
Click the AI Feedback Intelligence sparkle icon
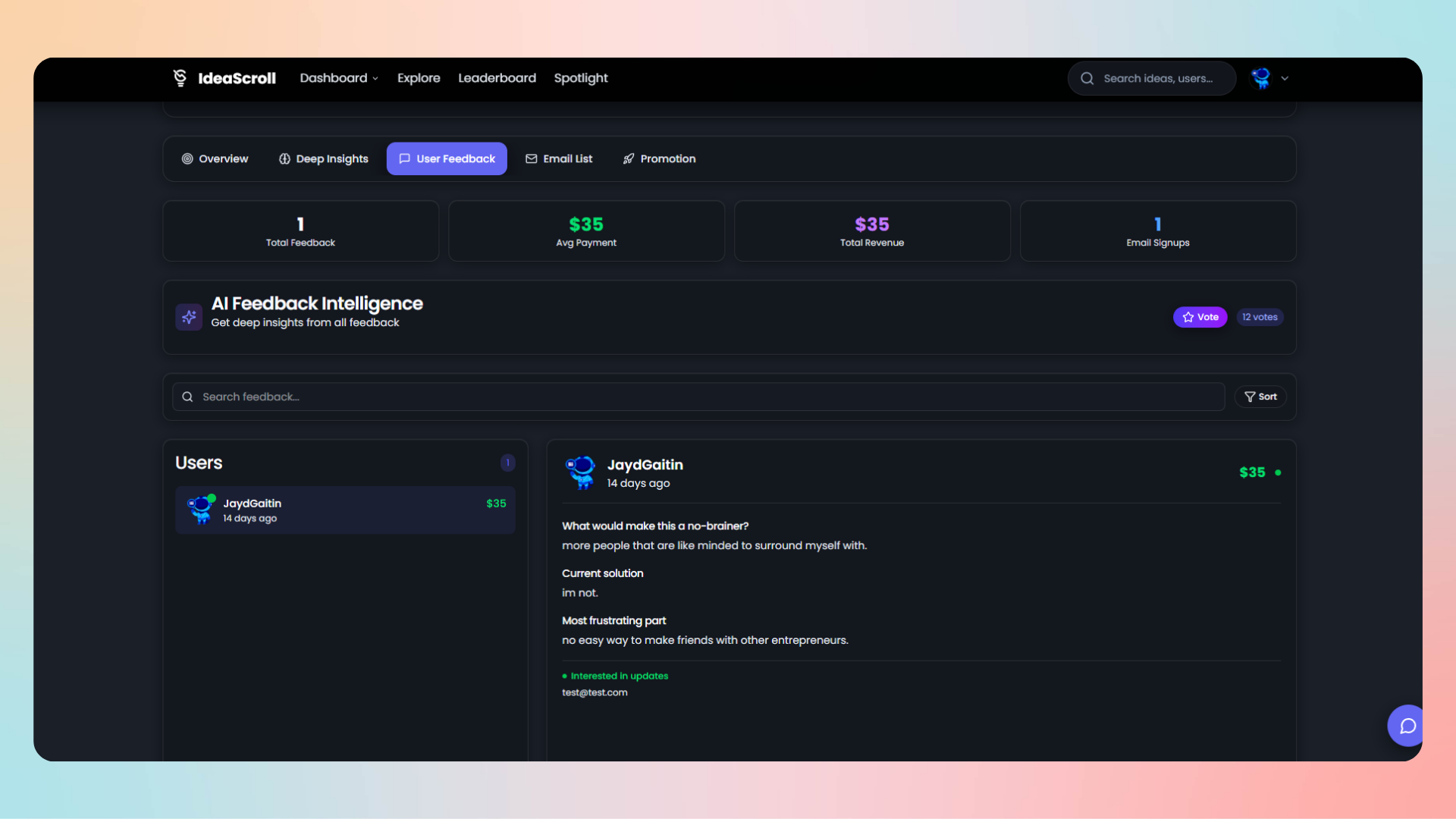coord(189,317)
